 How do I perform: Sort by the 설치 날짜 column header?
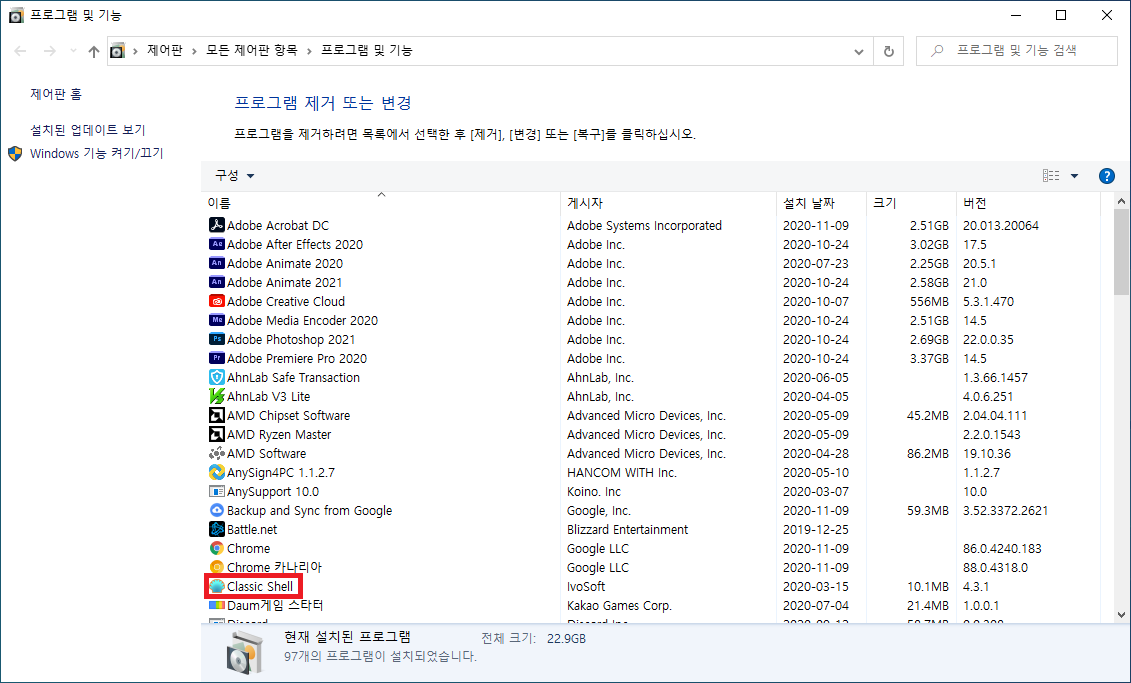[821, 203]
